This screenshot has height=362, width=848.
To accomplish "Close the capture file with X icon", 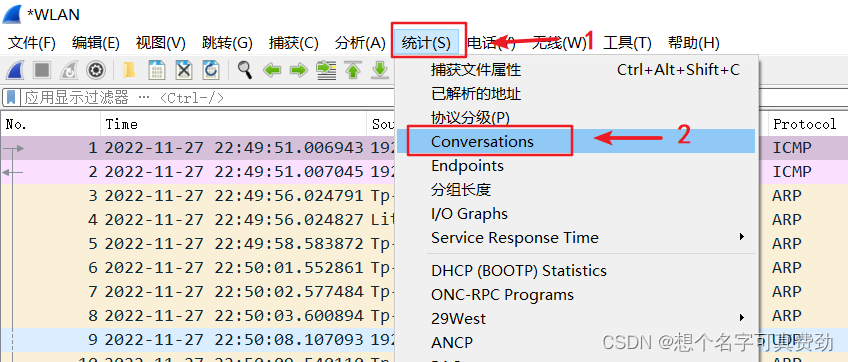I will pyautogui.click(x=184, y=70).
